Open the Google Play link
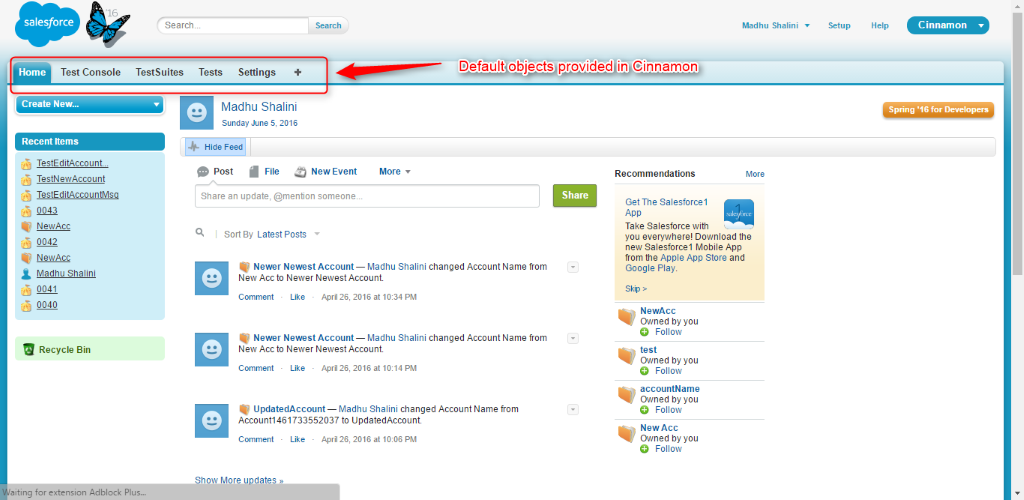 point(650,268)
